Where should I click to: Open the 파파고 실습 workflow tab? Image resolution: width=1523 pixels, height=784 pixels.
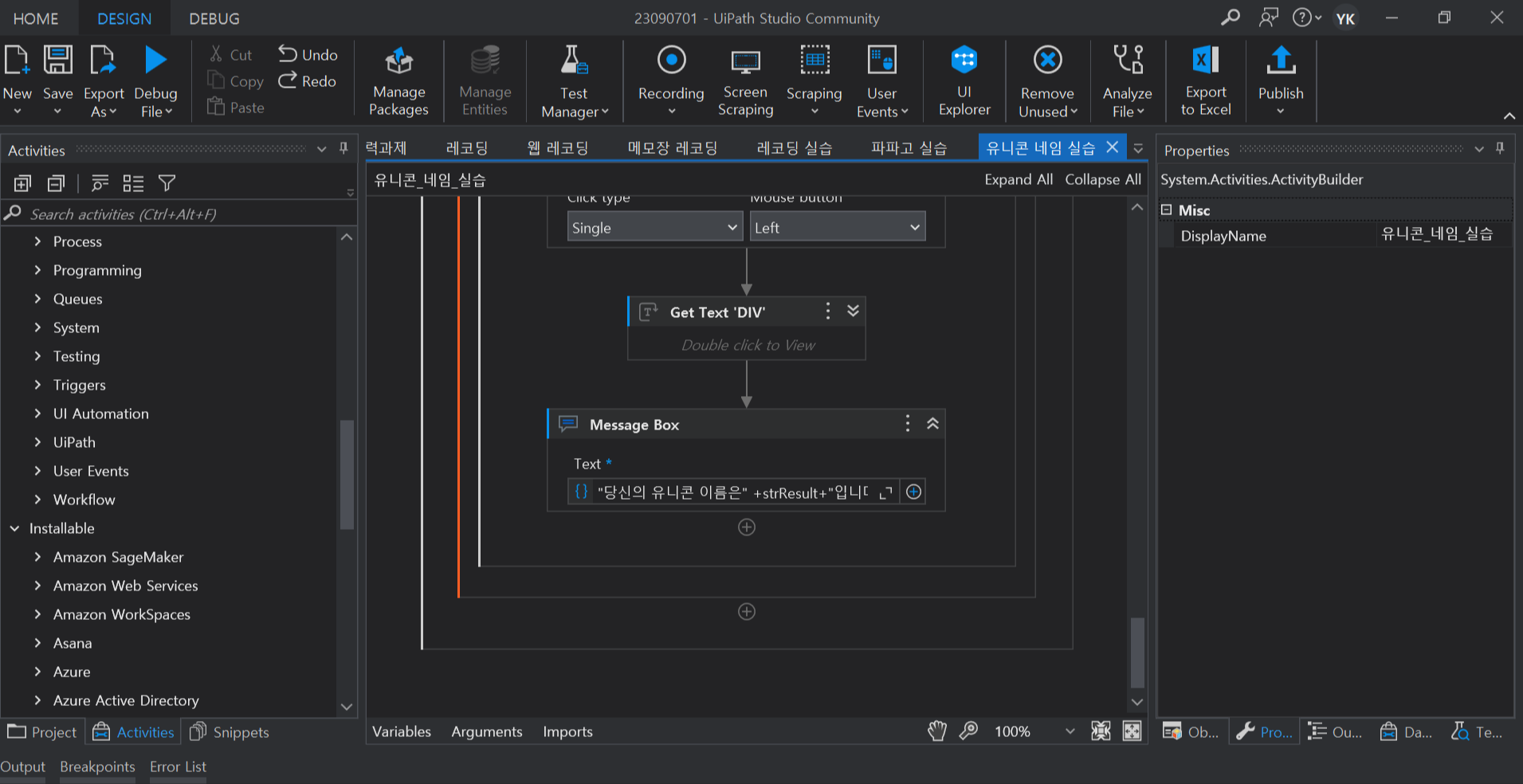[x=909, y=147]
